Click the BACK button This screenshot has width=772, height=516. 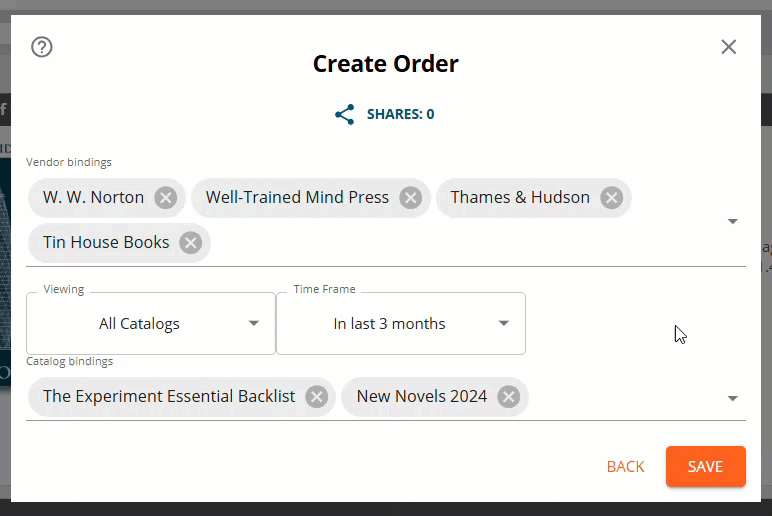point(626,467)
